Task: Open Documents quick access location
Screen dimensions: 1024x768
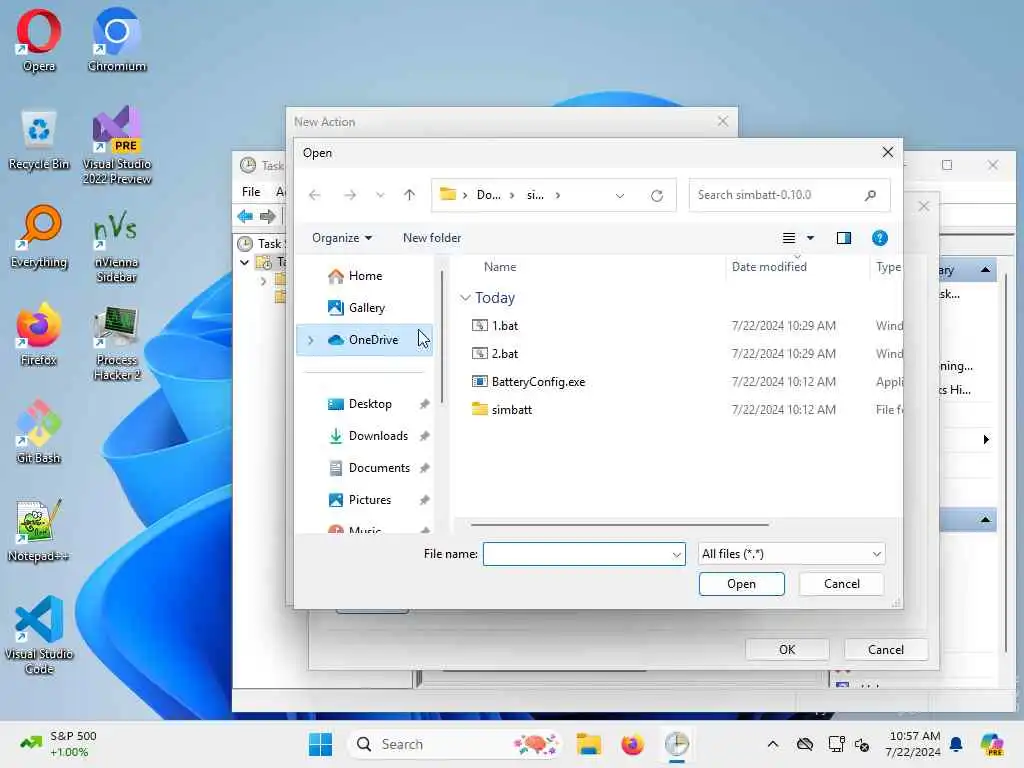Action: [364, 468]
